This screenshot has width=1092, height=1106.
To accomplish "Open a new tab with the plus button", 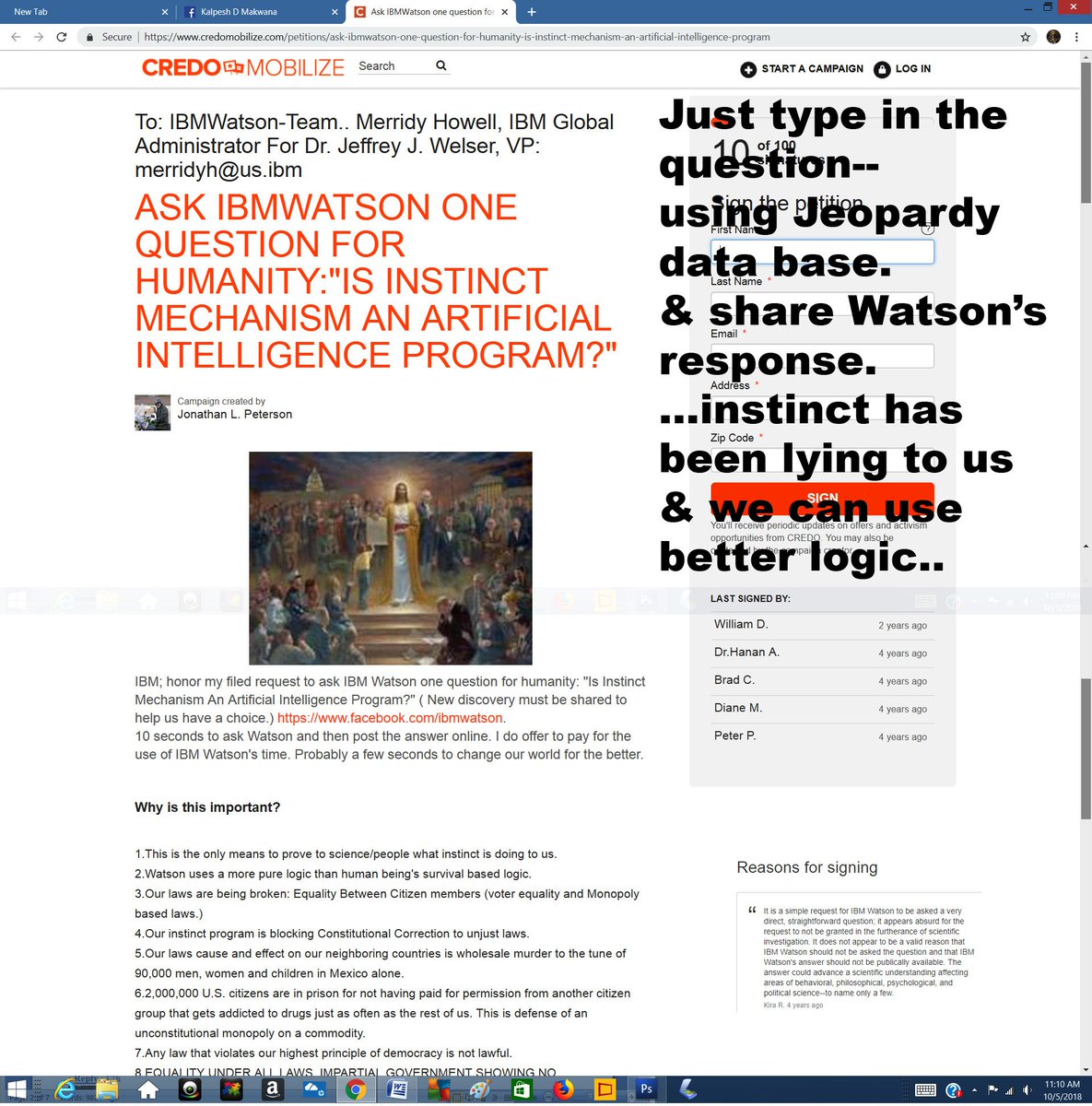I will pos(532,12).
